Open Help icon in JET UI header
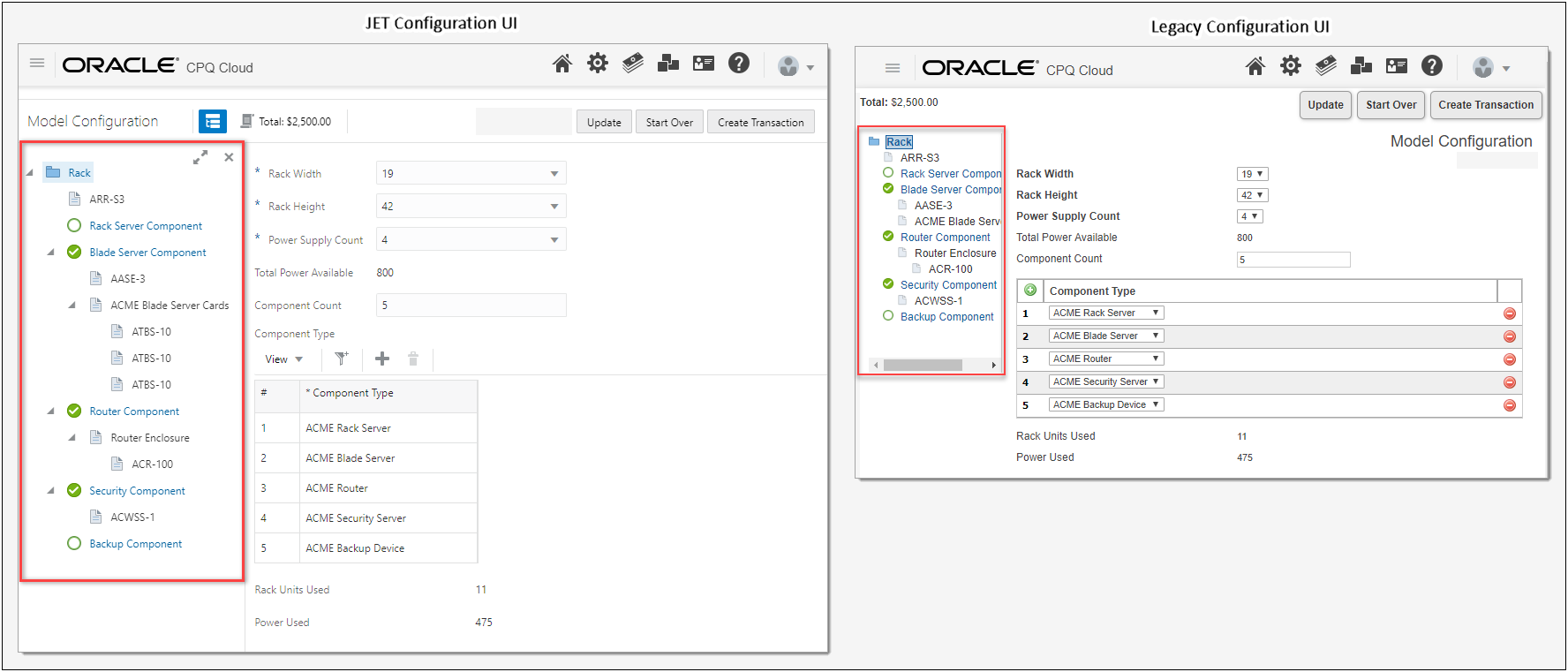The height and width of the screenshot is (672, 1568). pos(739,63)
